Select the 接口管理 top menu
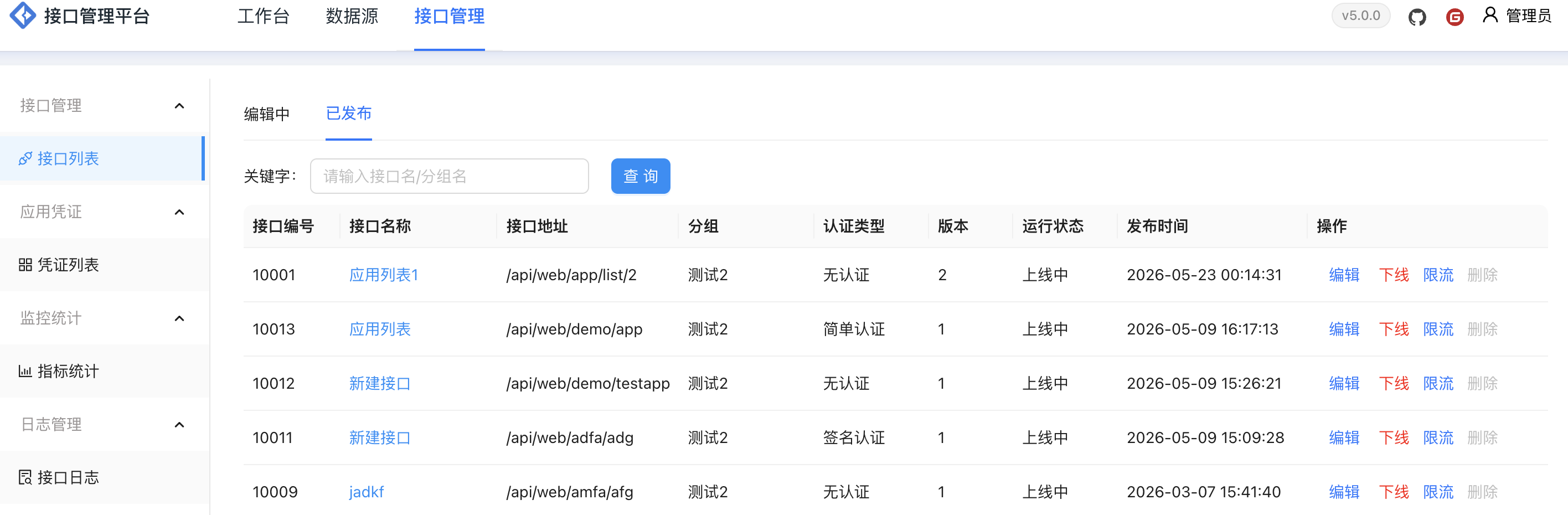Screen dimensions: 1568x515 pos(449,17)
